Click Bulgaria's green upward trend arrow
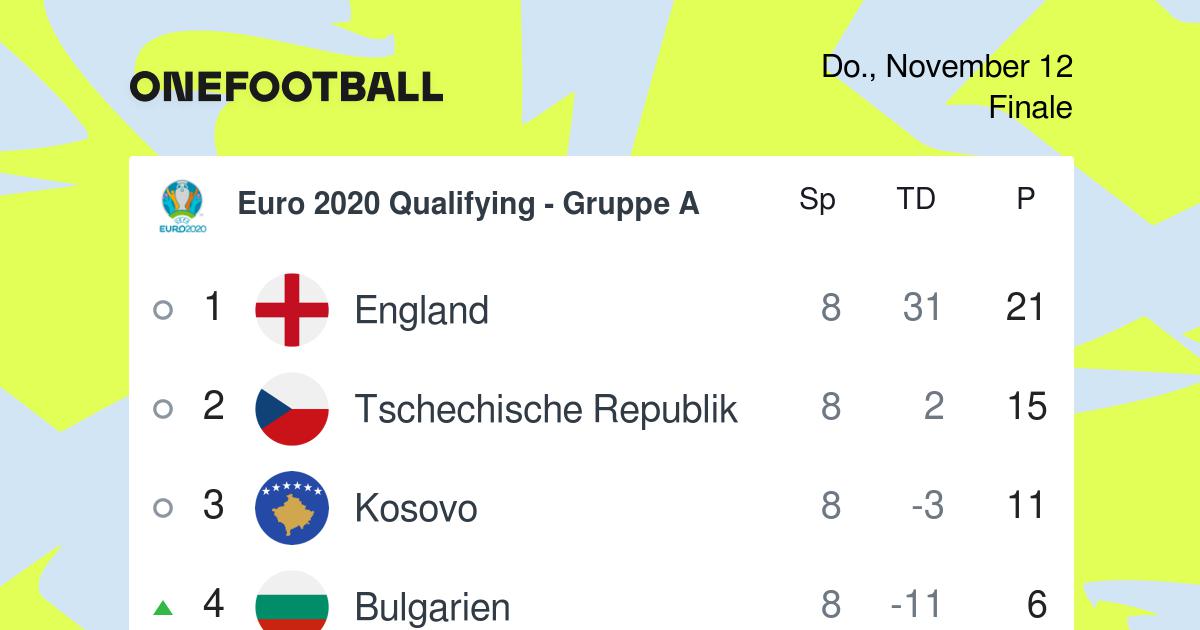Image resolution: width=1200 pixels, height=630 pixels. (x=163, y=607)
